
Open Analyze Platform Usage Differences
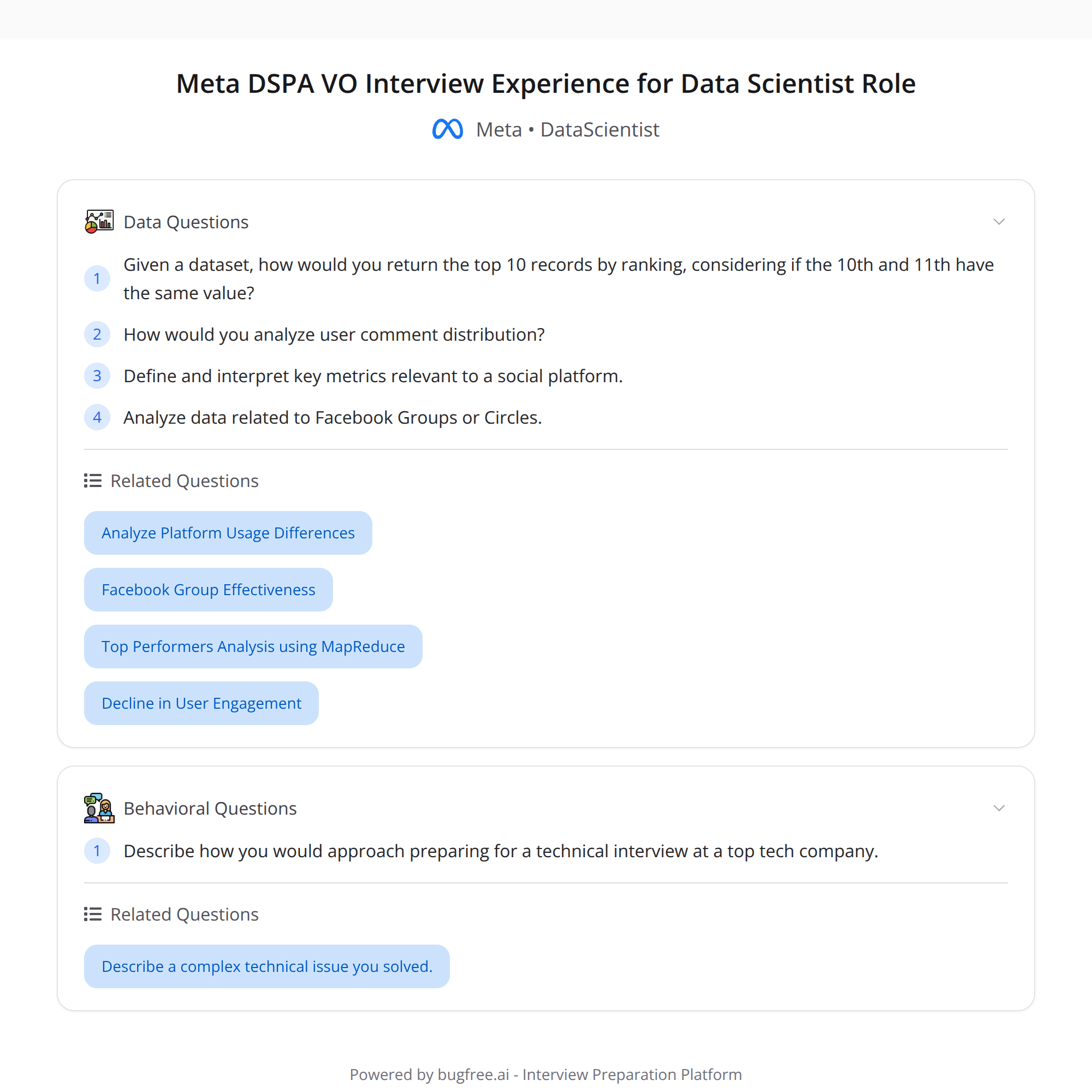pyautogui.click(x=227, y=532)
